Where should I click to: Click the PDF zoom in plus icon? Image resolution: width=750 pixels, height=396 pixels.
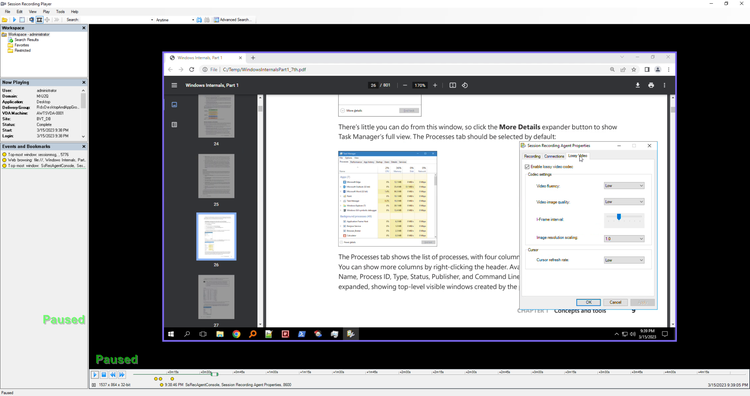tap(435, 85)
